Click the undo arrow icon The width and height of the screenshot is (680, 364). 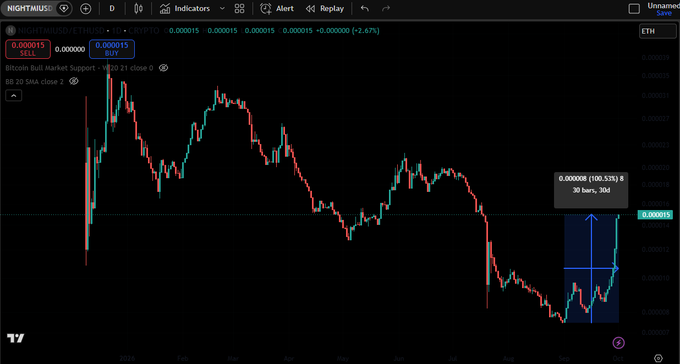[365, 8]
